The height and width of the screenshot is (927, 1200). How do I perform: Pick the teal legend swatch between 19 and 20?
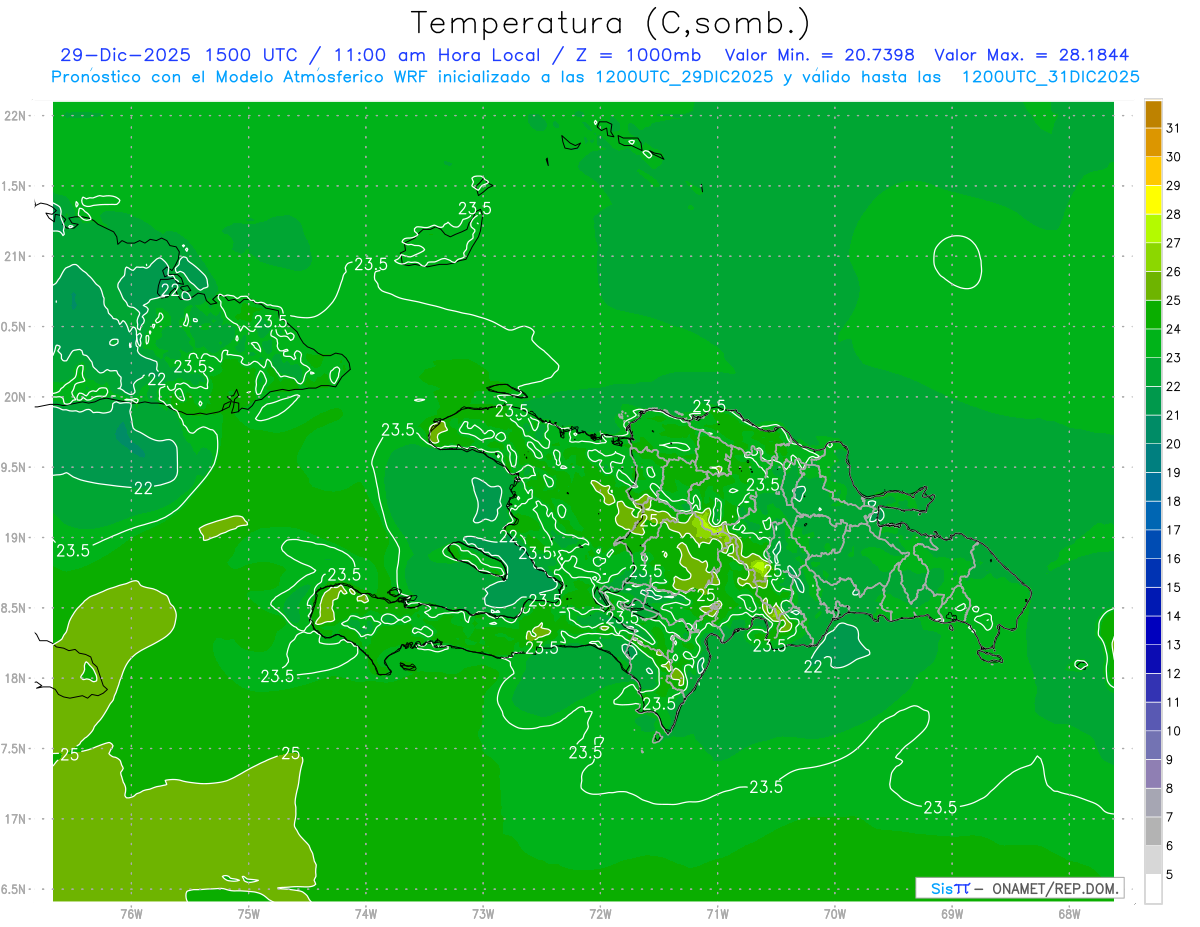pyautogui.click(x=1153, y=458)
